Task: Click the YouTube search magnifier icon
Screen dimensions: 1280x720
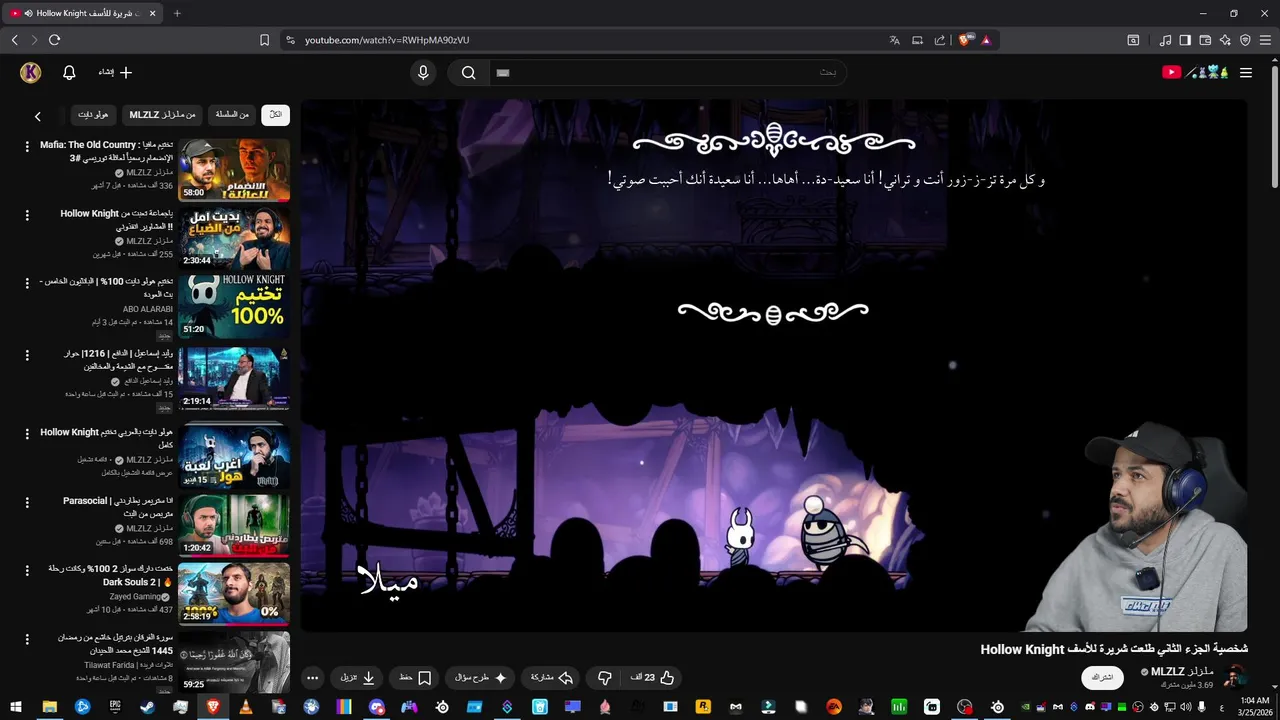Action: point(468,72)
